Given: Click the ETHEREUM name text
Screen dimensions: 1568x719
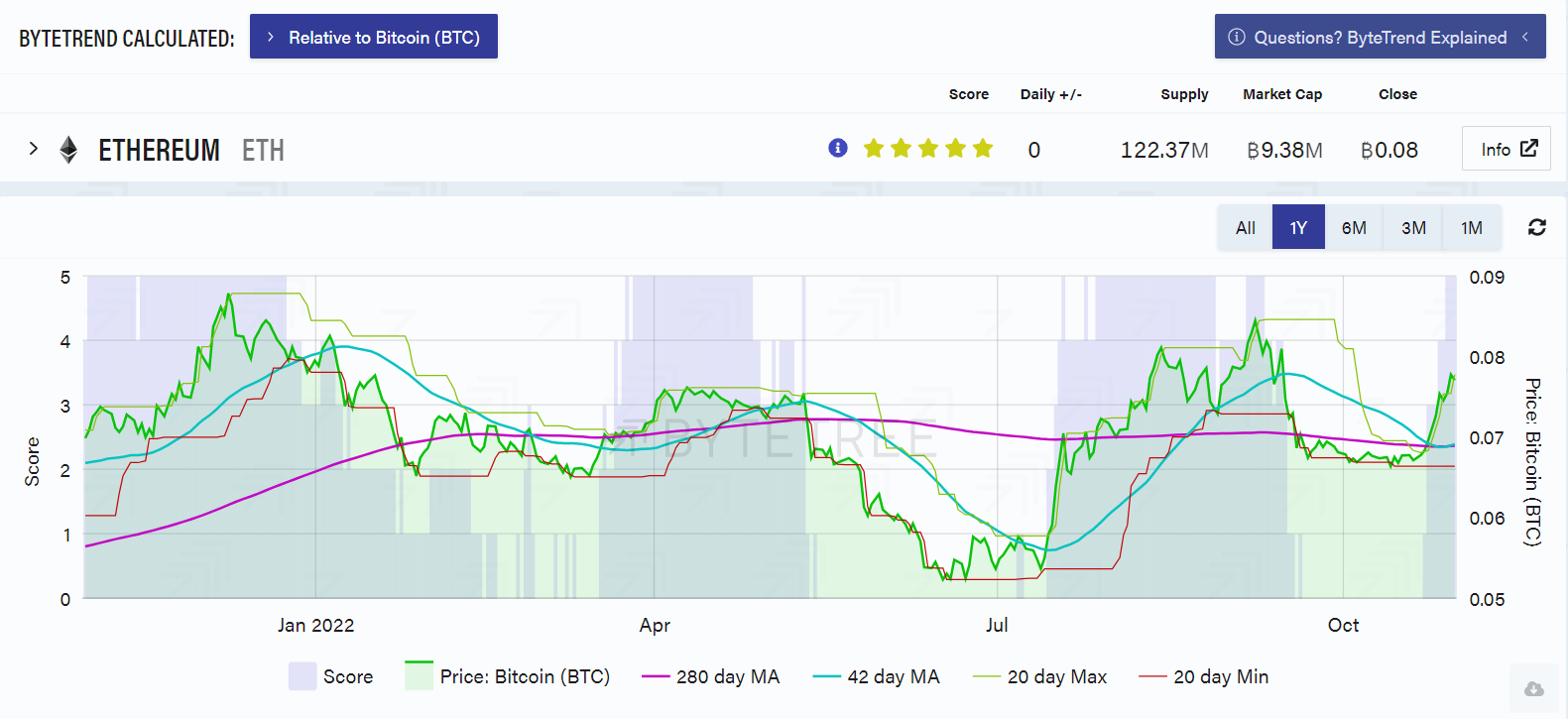Looking at the screenshot, I should (x=159, y=150).
